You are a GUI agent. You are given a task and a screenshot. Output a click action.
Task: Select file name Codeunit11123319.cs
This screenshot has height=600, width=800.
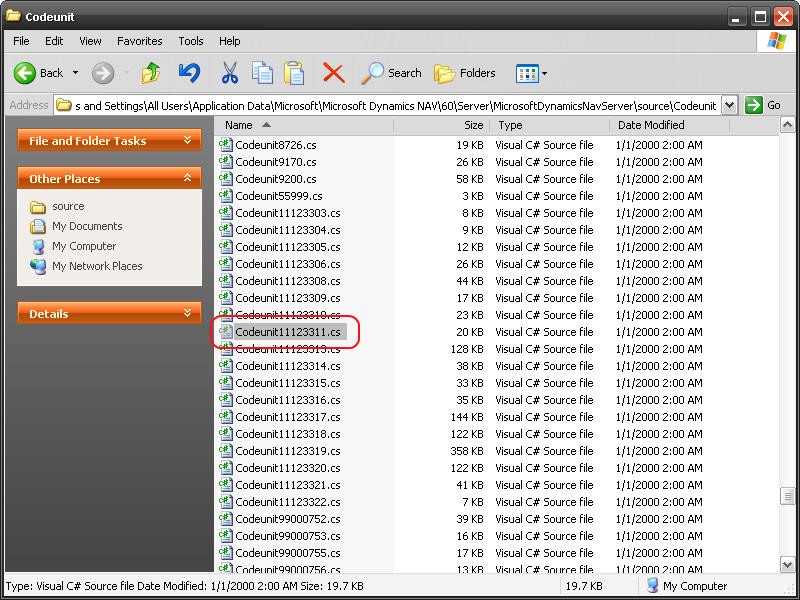click(288, 451)
